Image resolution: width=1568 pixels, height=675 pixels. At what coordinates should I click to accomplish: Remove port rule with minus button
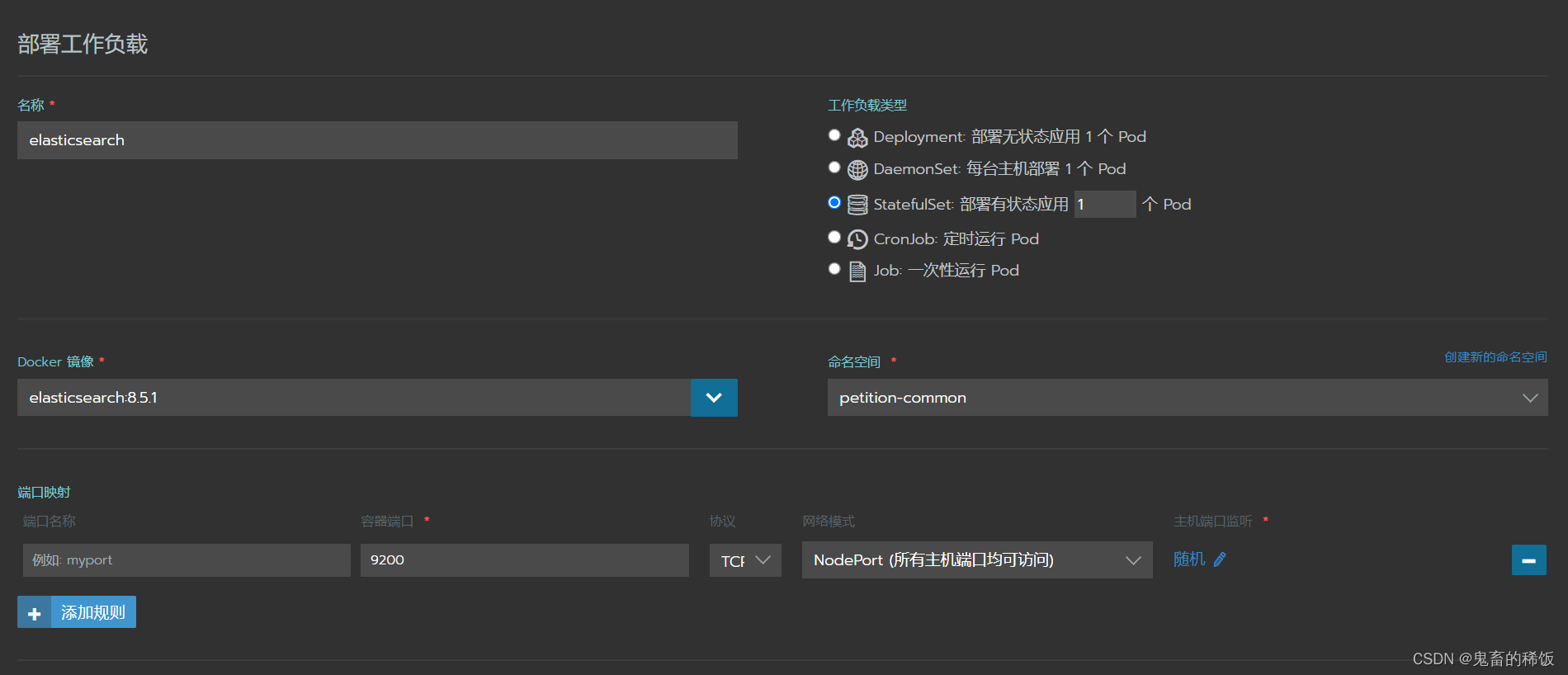(1528, 560)
